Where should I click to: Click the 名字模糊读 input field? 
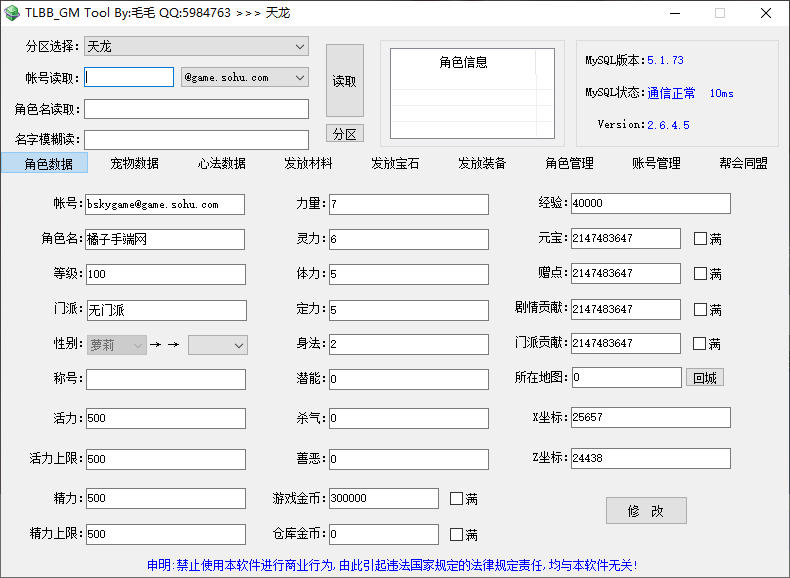tap(196, 140)
